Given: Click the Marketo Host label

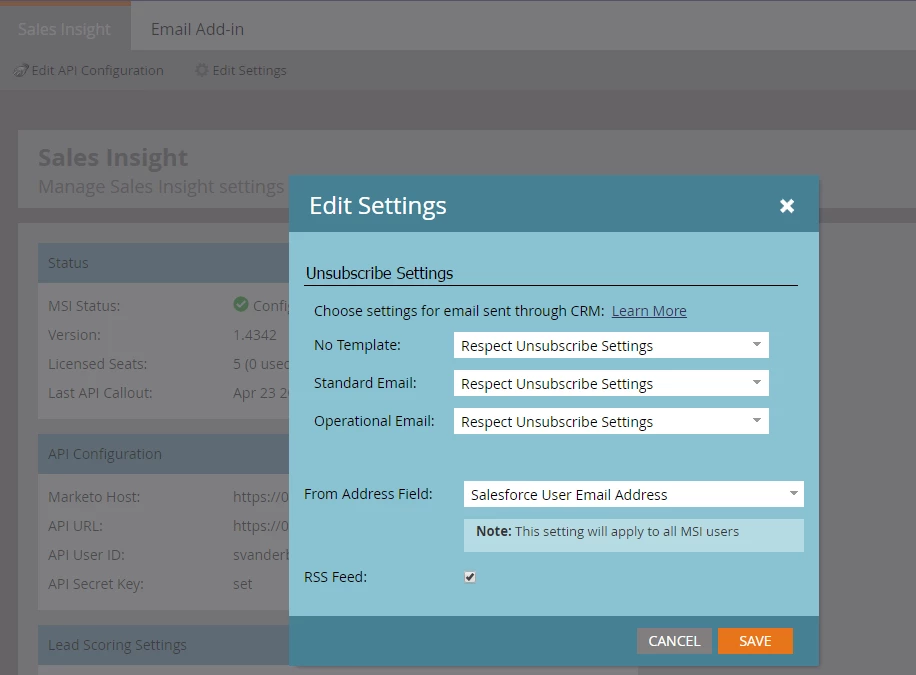Looking at the screenshot, I should (x=94, y=497).
